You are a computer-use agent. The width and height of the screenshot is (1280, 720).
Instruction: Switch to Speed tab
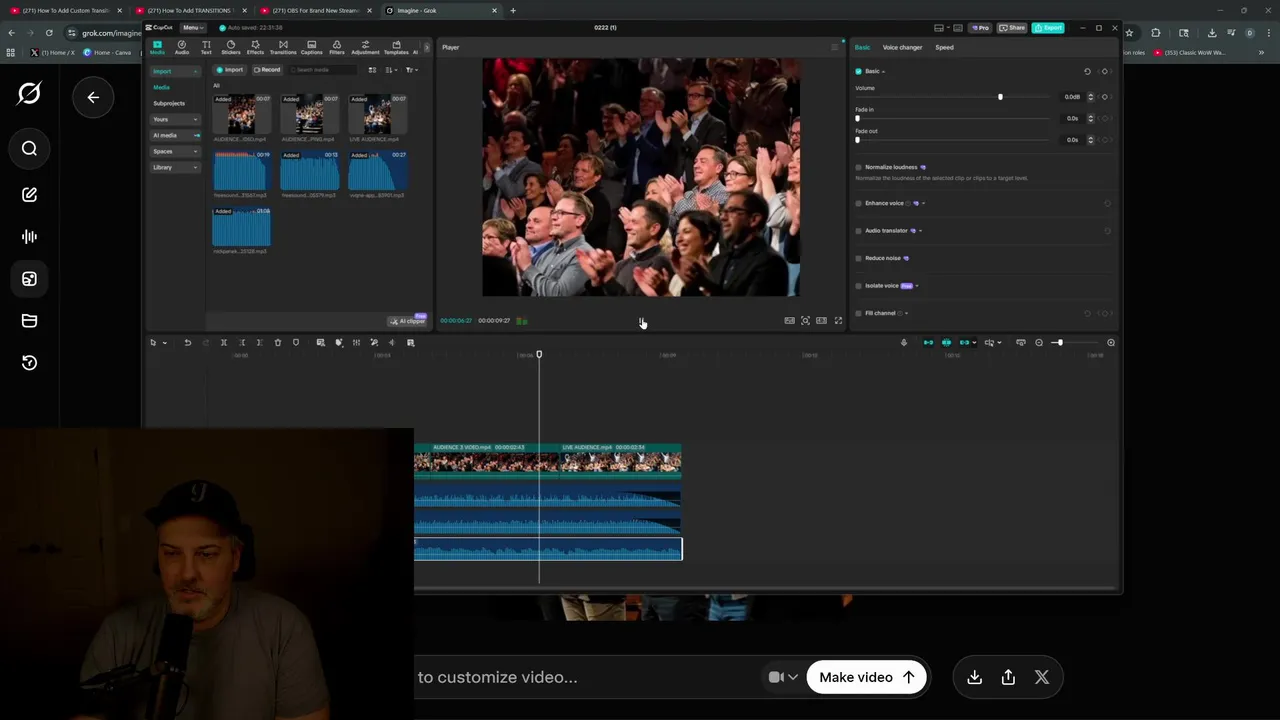[x=944, y=48]
